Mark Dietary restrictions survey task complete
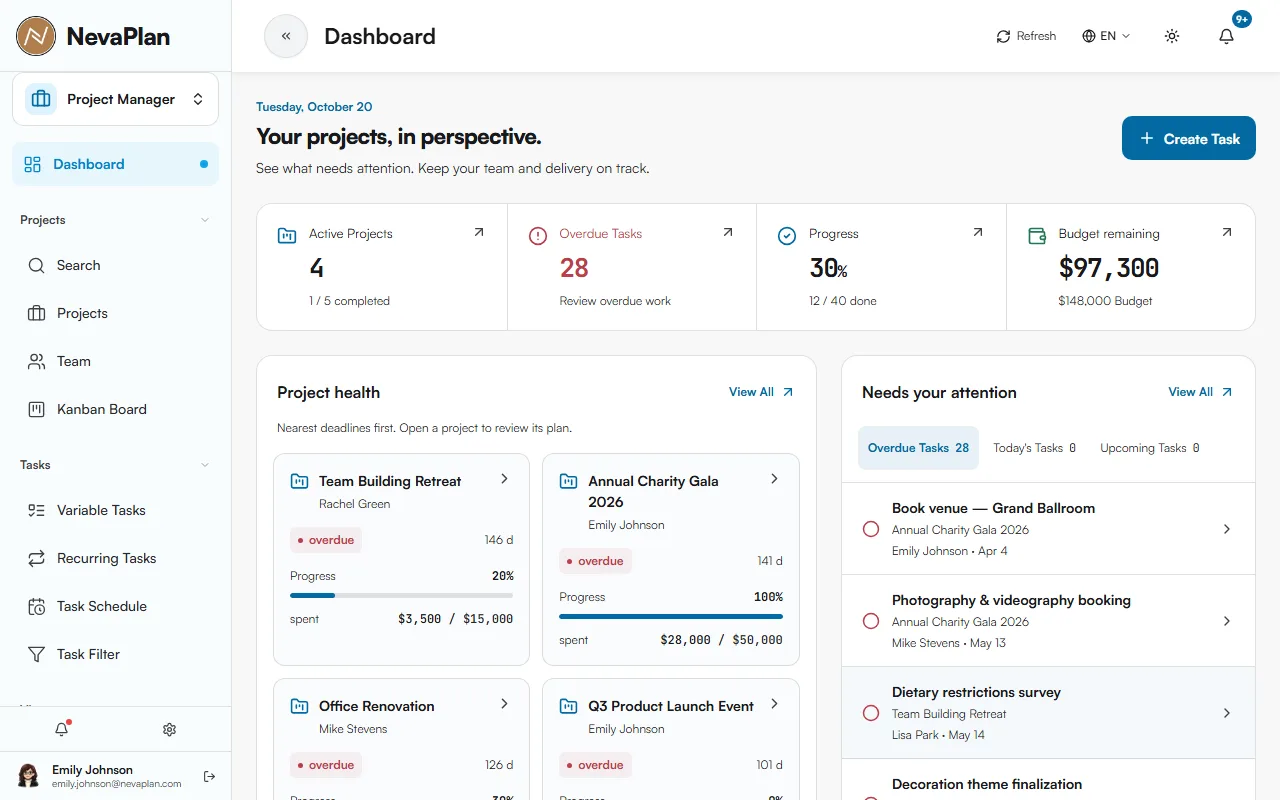1280x800 pixels. [x=871, y=713]
